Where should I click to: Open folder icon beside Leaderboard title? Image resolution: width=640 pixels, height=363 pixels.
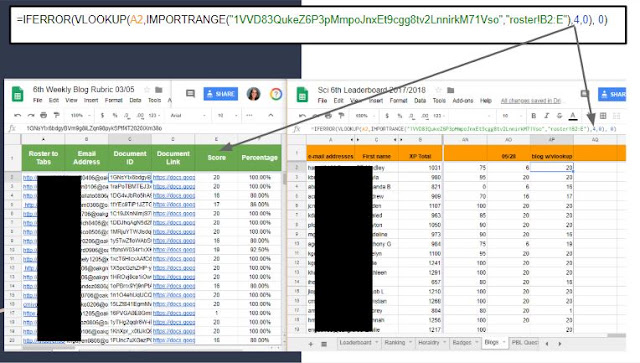pyautogui.click(x=450, y=90)
